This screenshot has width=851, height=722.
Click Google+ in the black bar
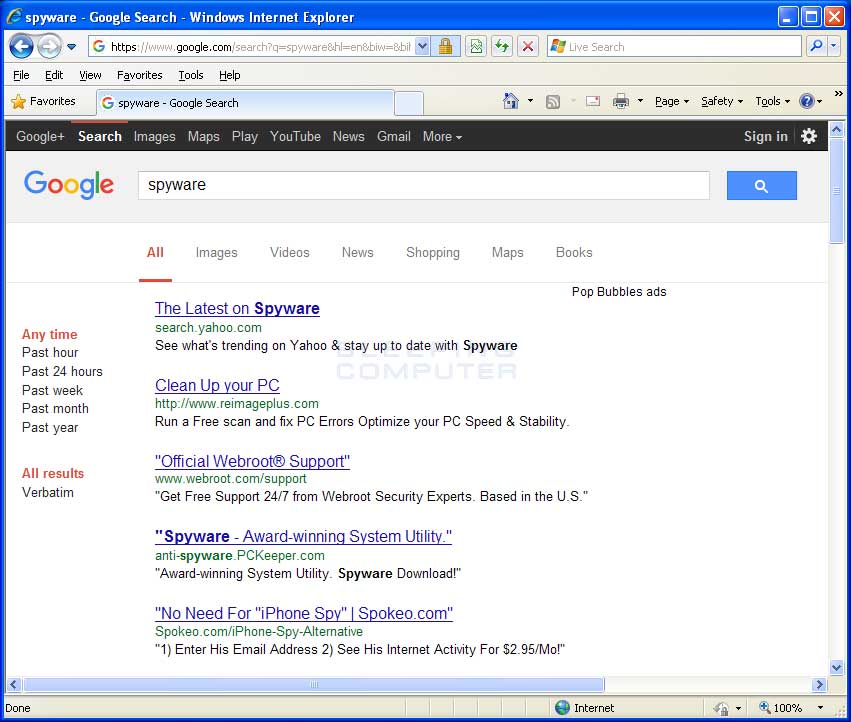pos(40,136)
